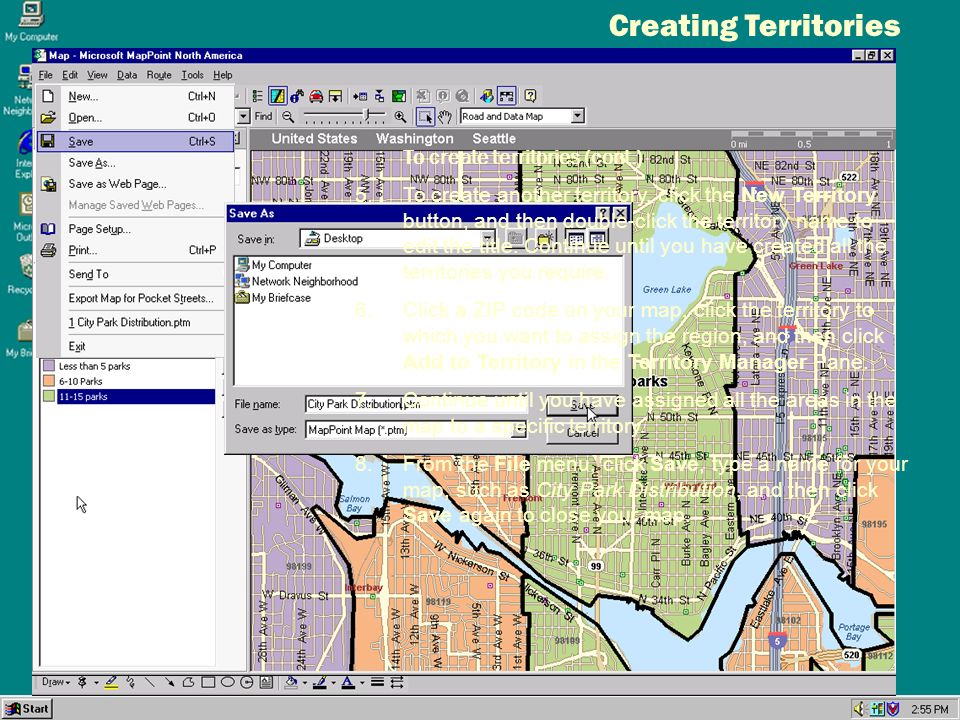This screenshot has height=720, width=960.
Task: Select the Scribble drawing tool
Action: 130,682
